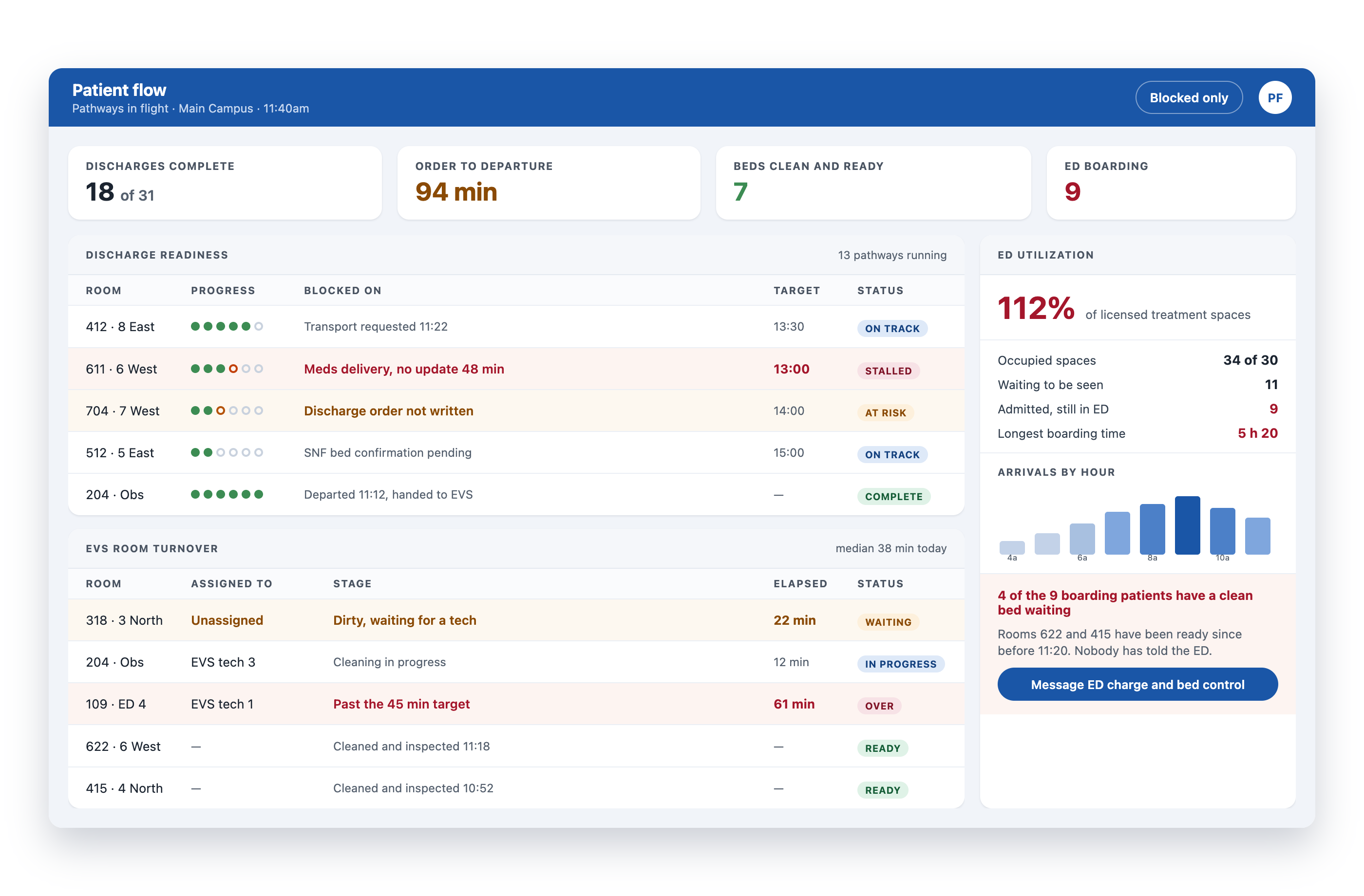
Task: Click the Unassigned label for room 318
Action: [x=227, y=620]
